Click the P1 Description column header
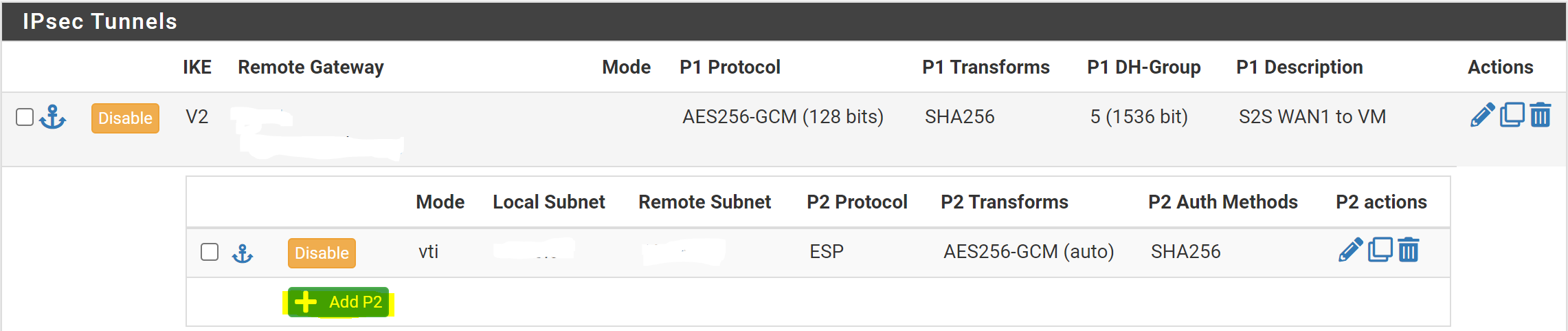Screen dimensions: 1568x331 tap(1299, 67)
